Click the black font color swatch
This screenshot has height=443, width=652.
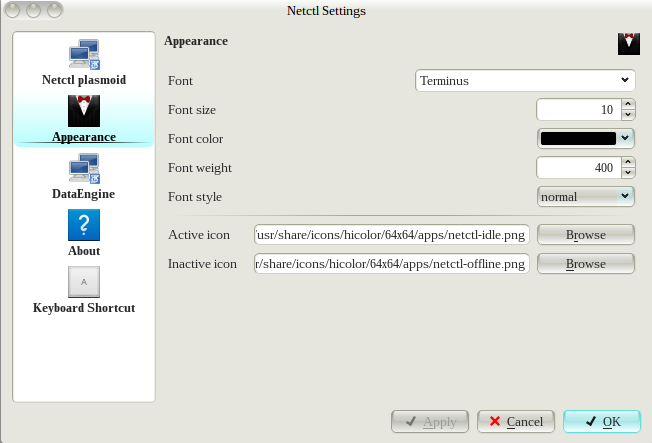pyautogui.click(x=578, y=138)
